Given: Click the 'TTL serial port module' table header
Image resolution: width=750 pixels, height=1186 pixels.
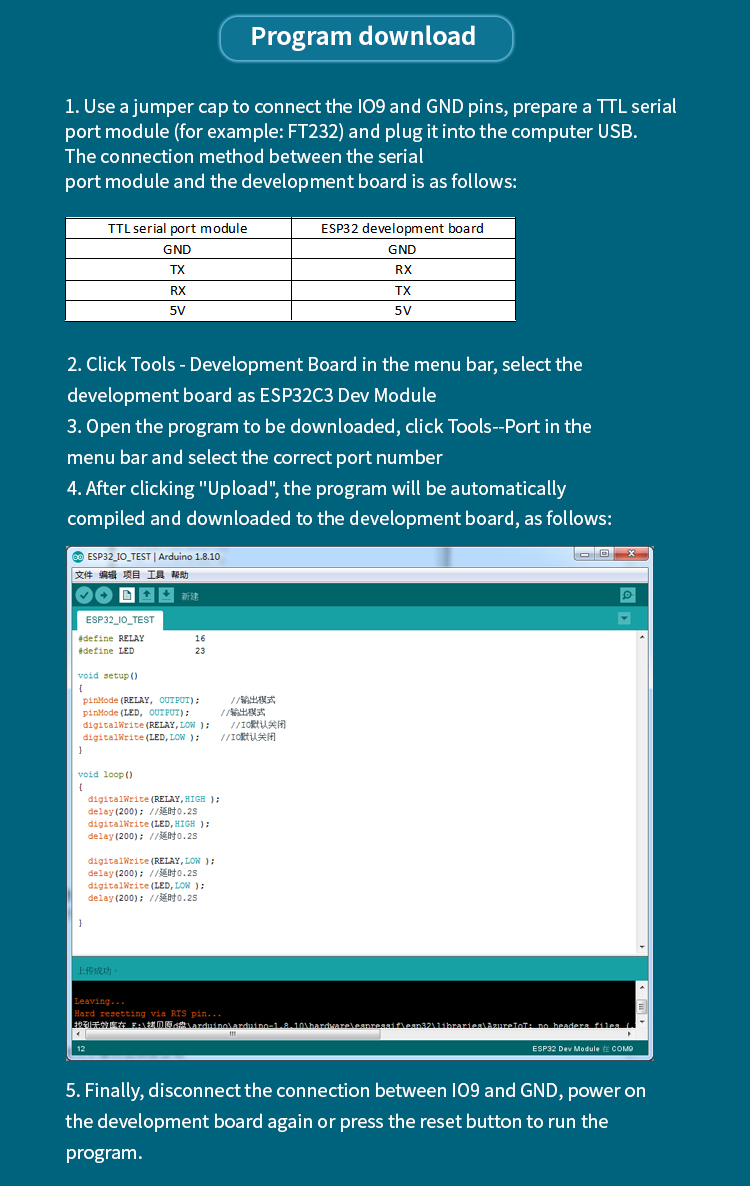Looking at the screenshot, I should point(178,228).
